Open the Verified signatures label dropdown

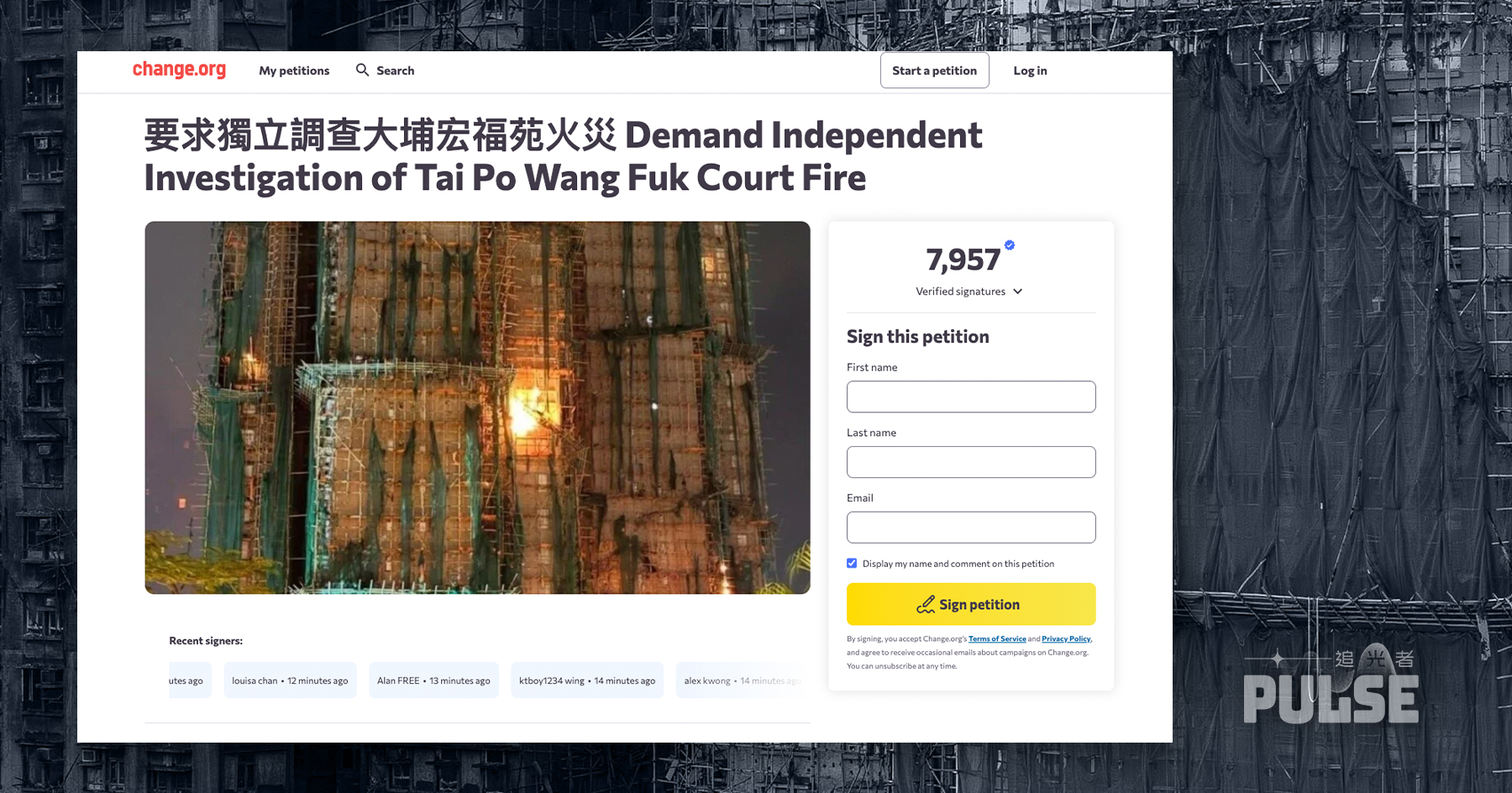960,291
